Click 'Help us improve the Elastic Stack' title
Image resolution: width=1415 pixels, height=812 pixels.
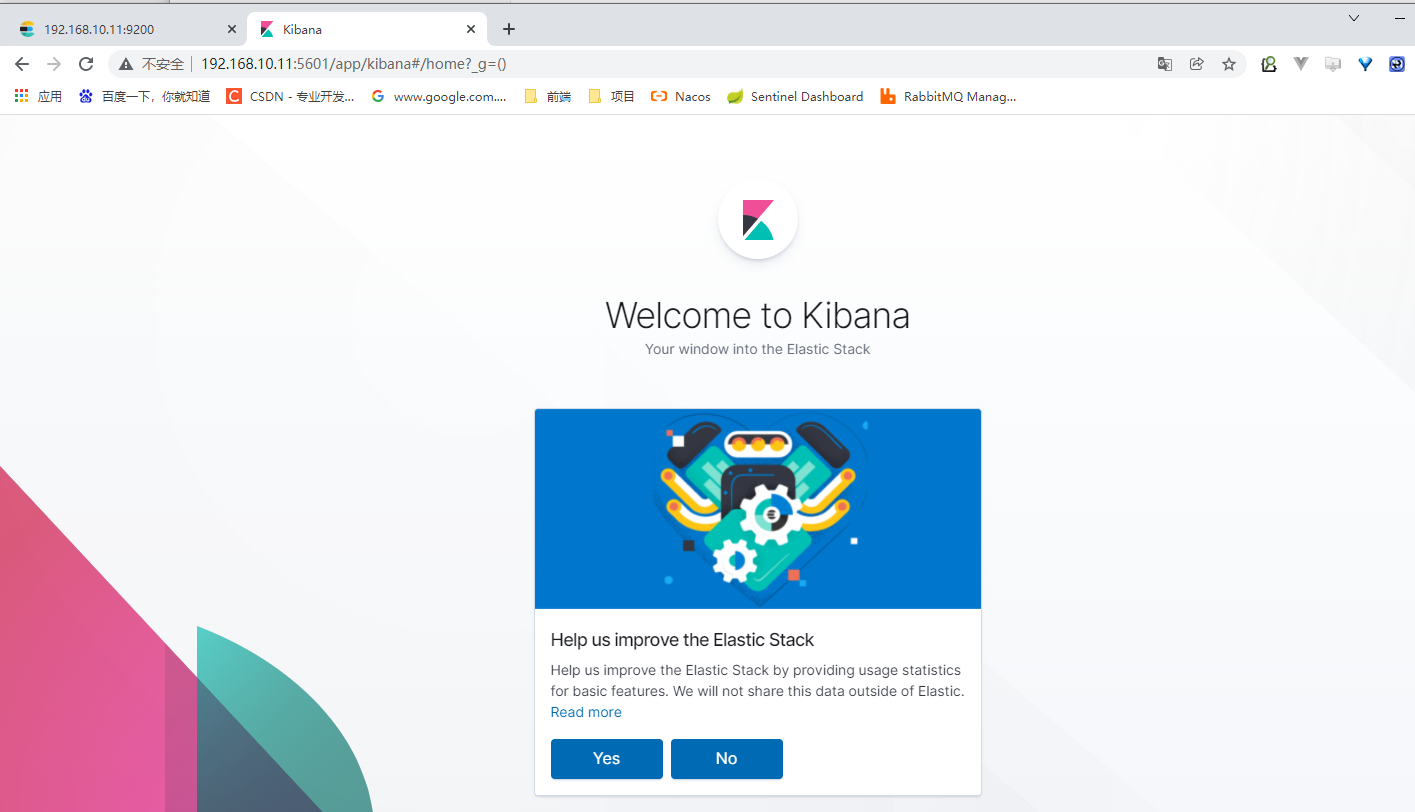683,640
